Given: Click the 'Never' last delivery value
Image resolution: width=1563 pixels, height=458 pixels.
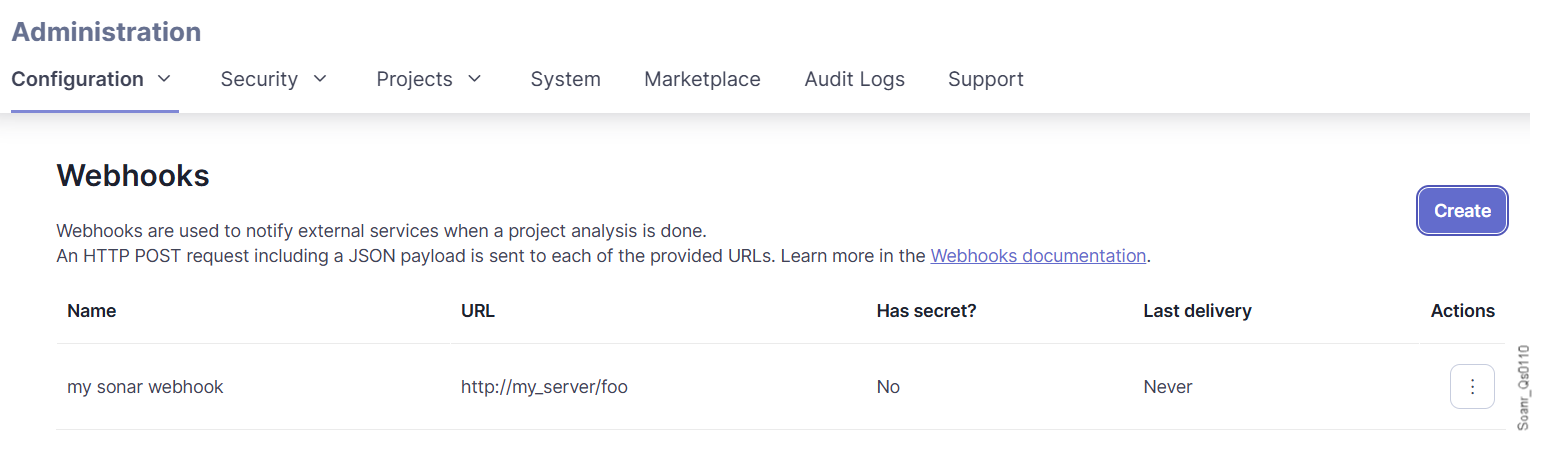Looking at the screenshot, I should (1167, 387).
